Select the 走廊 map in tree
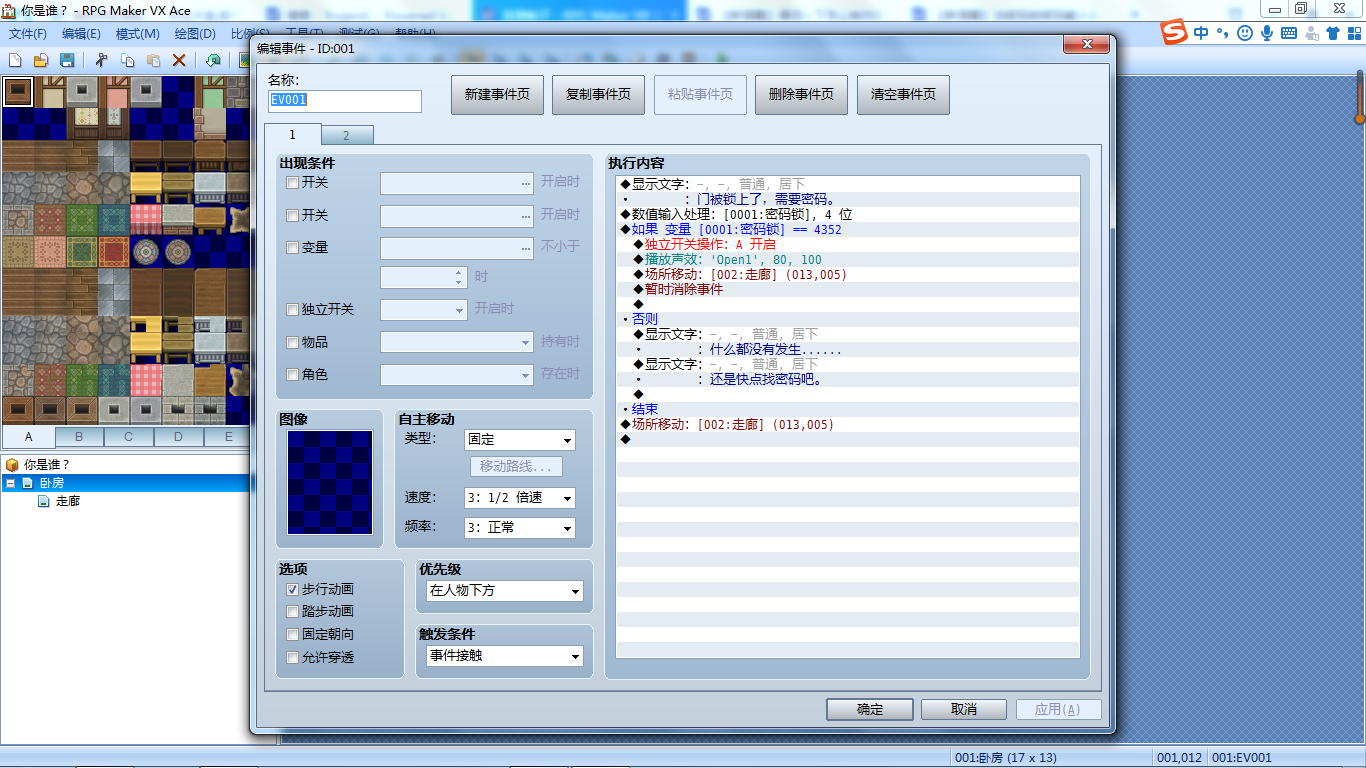 68,501
